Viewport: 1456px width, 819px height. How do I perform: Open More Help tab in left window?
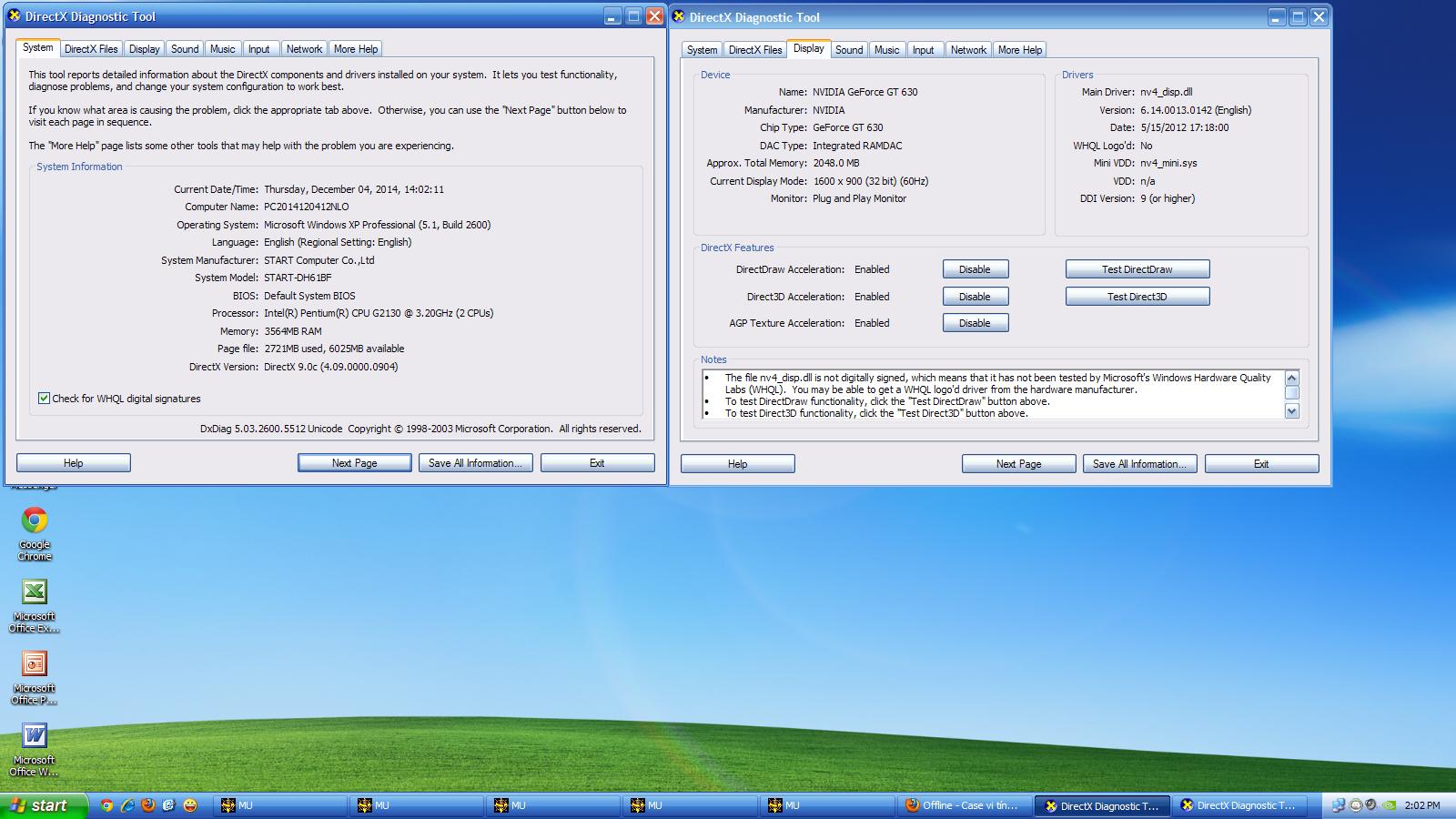click(x=356, y=49)
